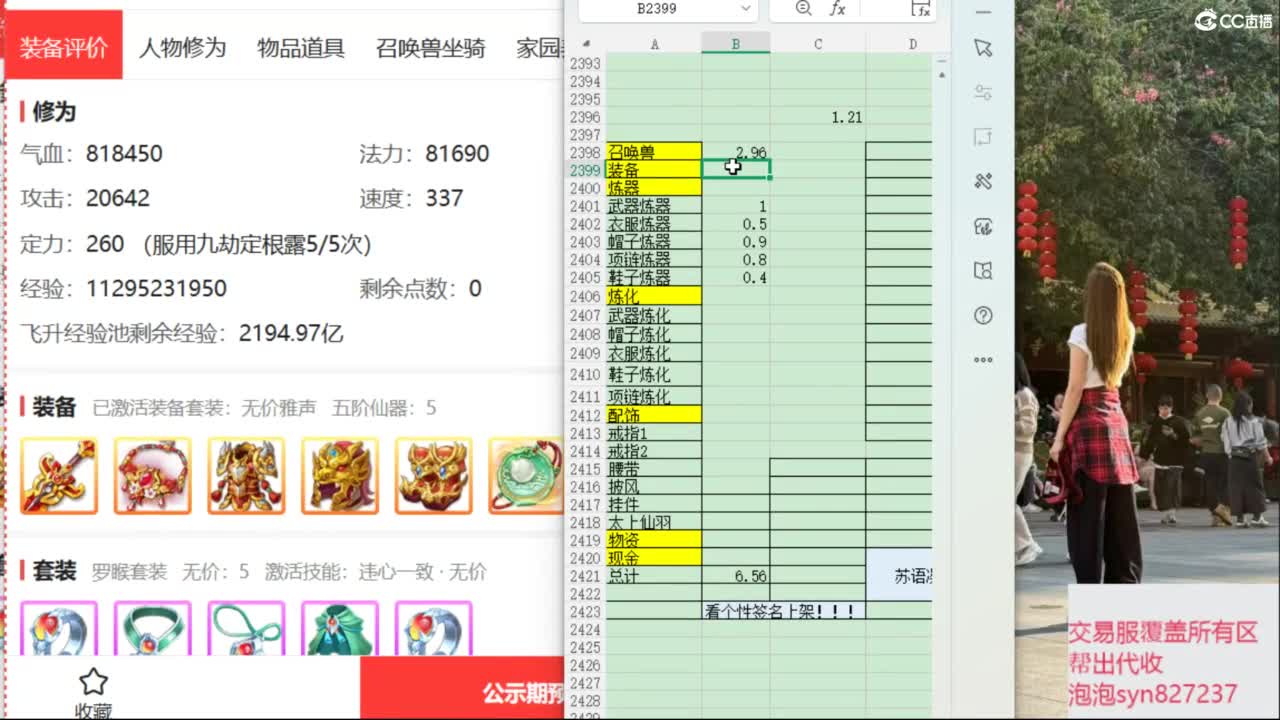This screenshot has height=720, width=1280.
Task: Switch to the 装备评价 tab
Action: [63, 47]
